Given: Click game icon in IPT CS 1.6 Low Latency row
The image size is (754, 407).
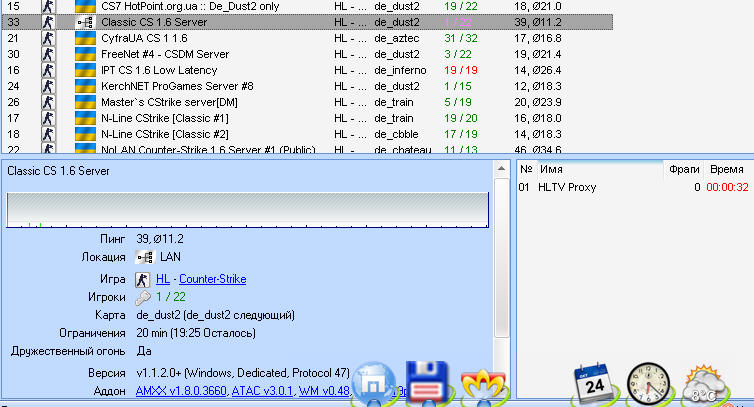Looking at the screenshot, I should 48,70.
